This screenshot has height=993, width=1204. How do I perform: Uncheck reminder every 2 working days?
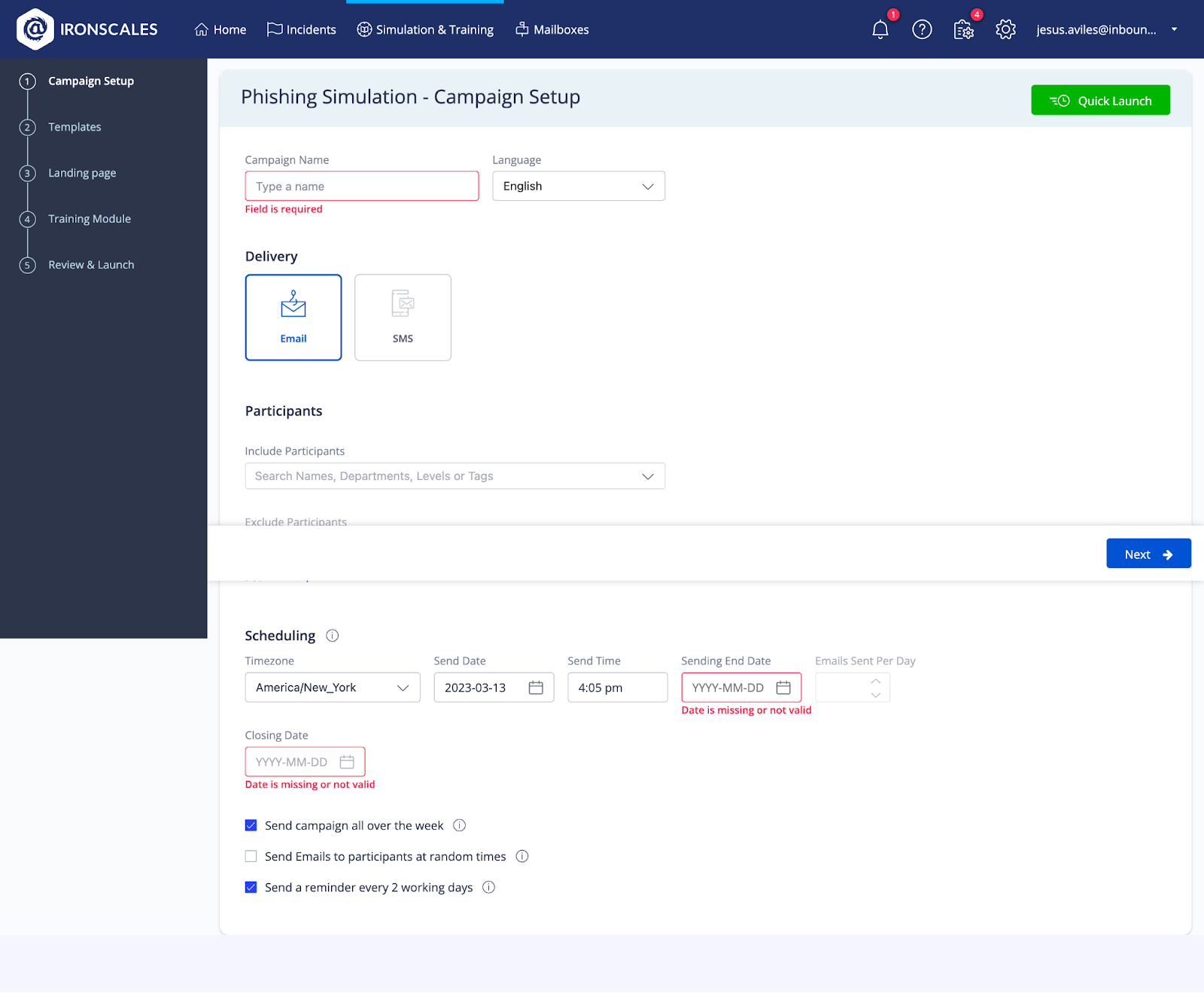pos(251,888)
